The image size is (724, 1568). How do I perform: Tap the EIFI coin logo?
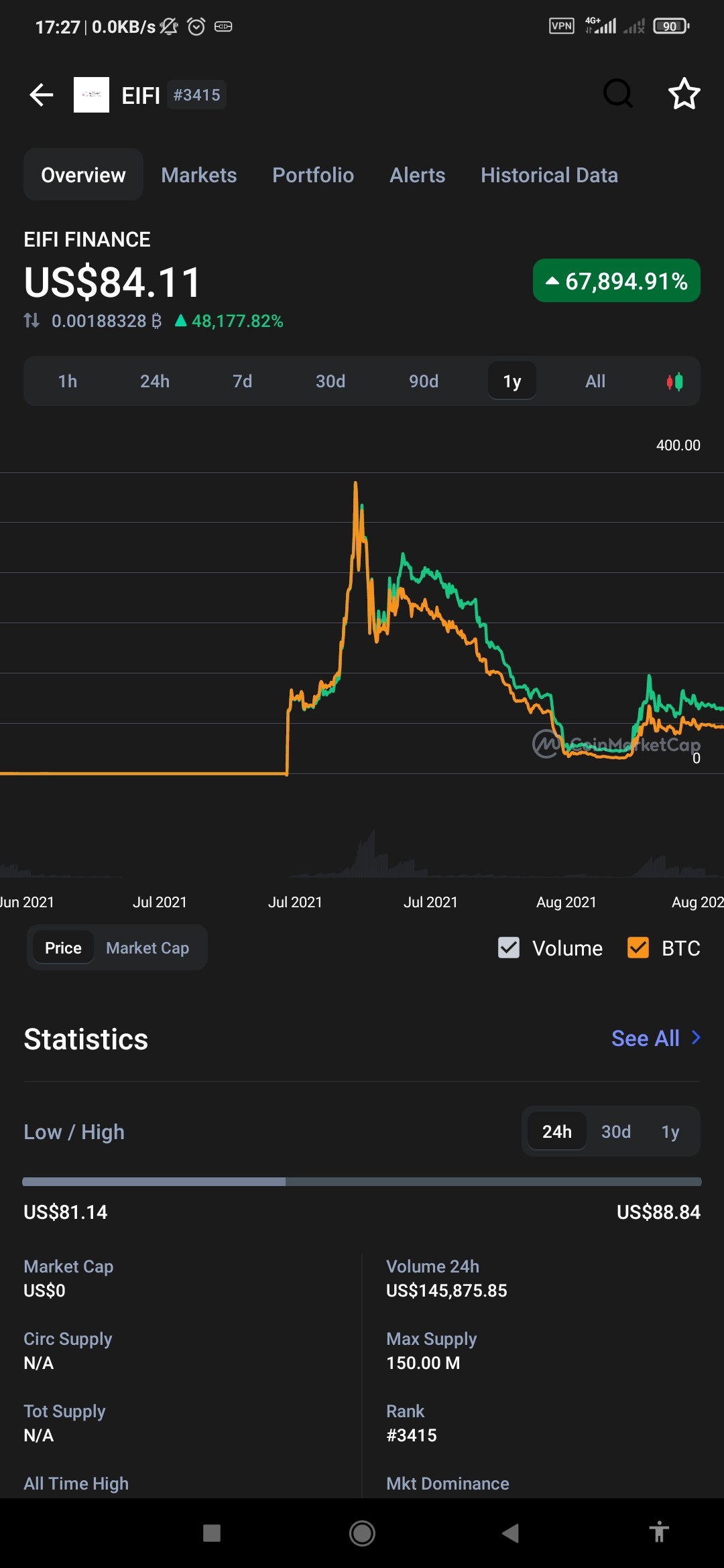[x=91, y=94]
